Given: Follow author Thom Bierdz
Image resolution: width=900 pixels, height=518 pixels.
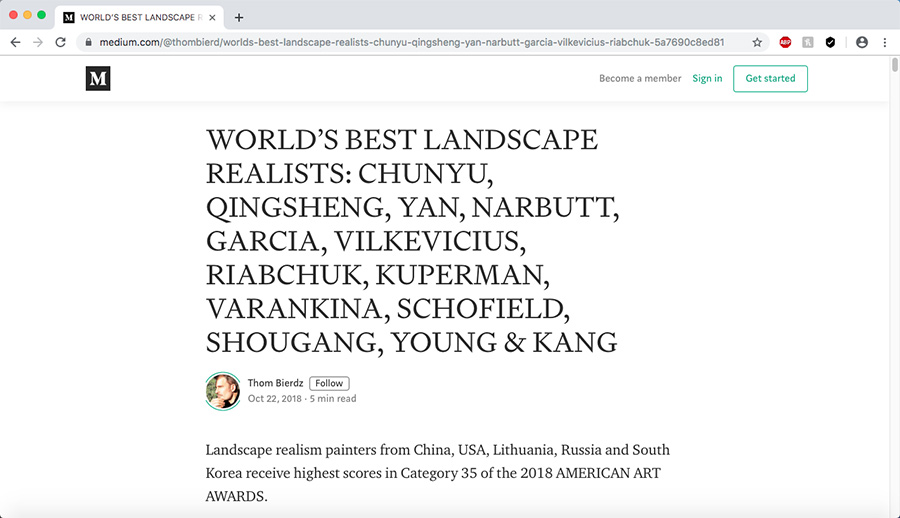Looking at the screenshot, I should 329,383.
